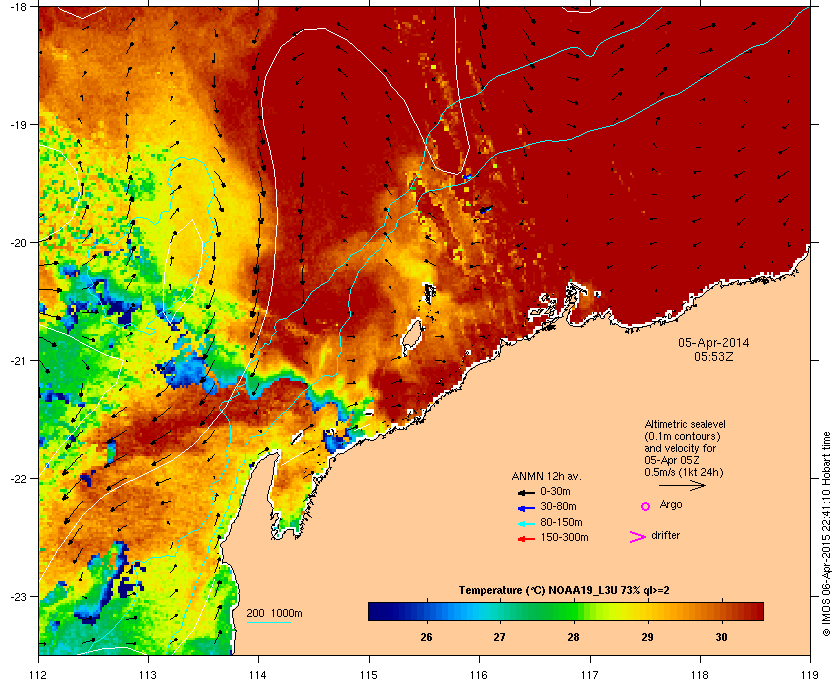Click the 'drifter' legend label
Image resolution: width=840 pixels, height=680 pixels.
pos(666,535)
